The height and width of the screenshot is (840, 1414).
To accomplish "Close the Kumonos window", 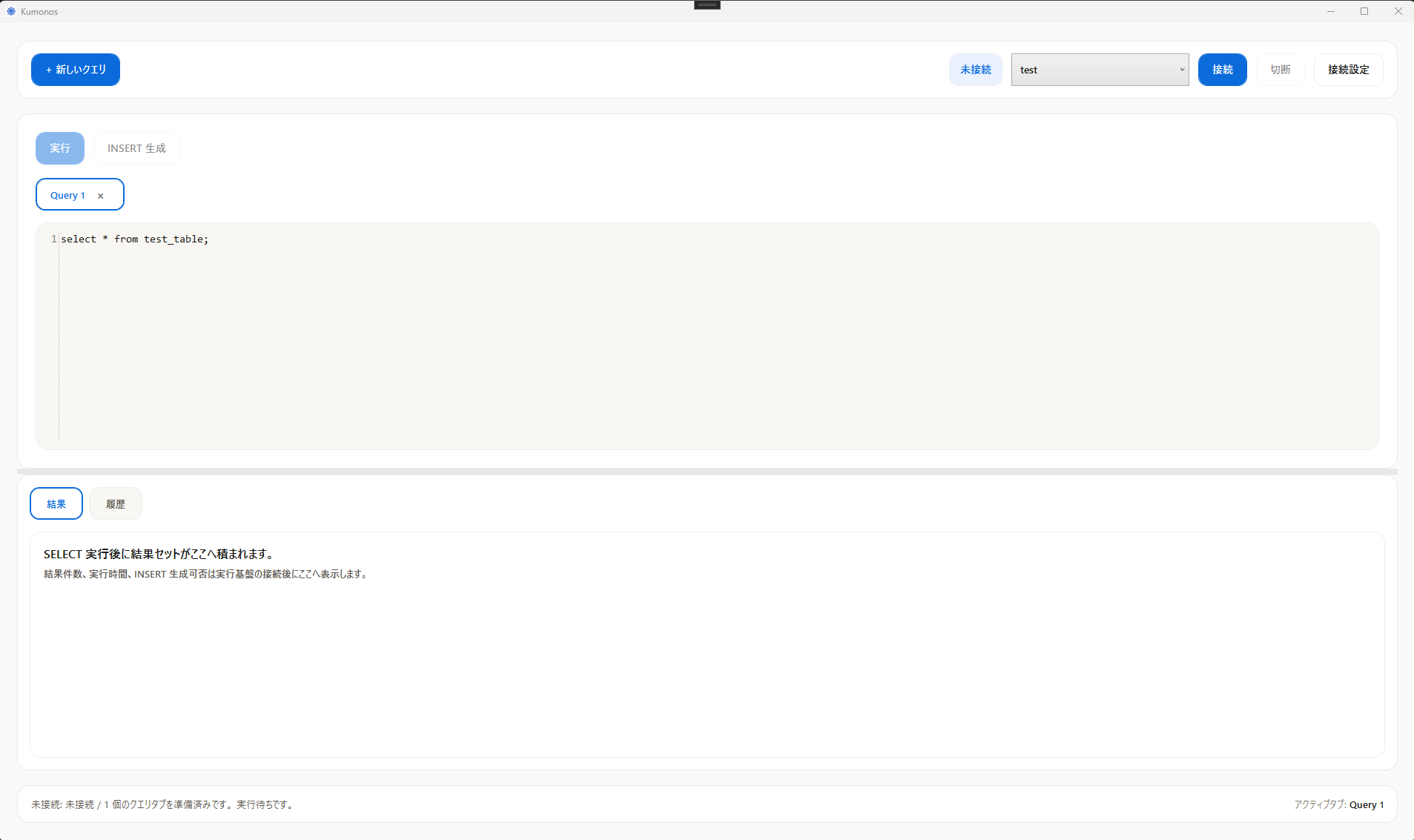I will (x=1398, y=11).
